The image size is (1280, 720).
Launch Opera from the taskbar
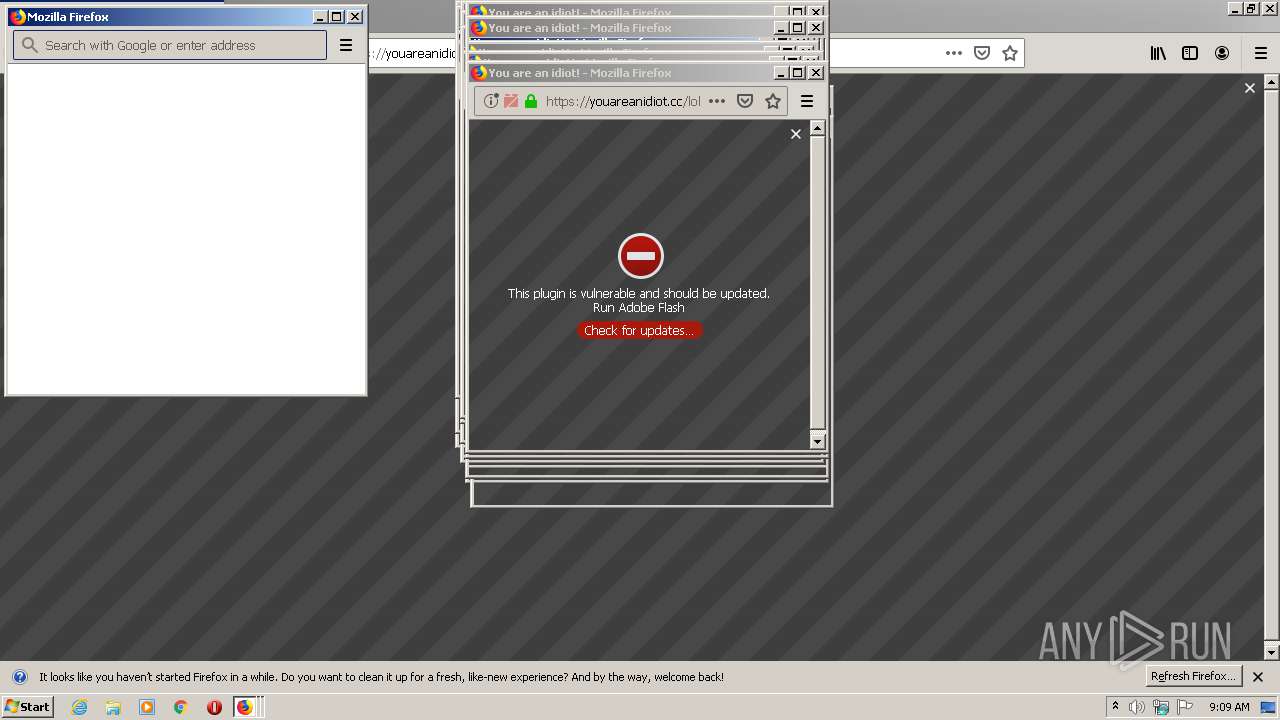214,707
